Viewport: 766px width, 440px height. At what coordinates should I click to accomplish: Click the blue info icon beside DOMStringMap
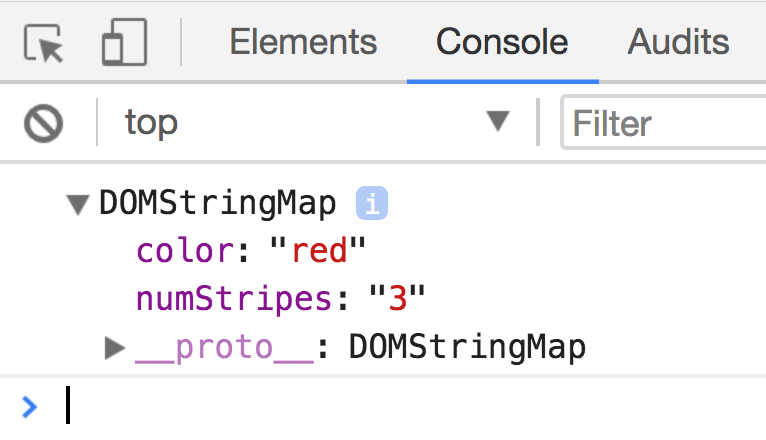tap(372, 204)
